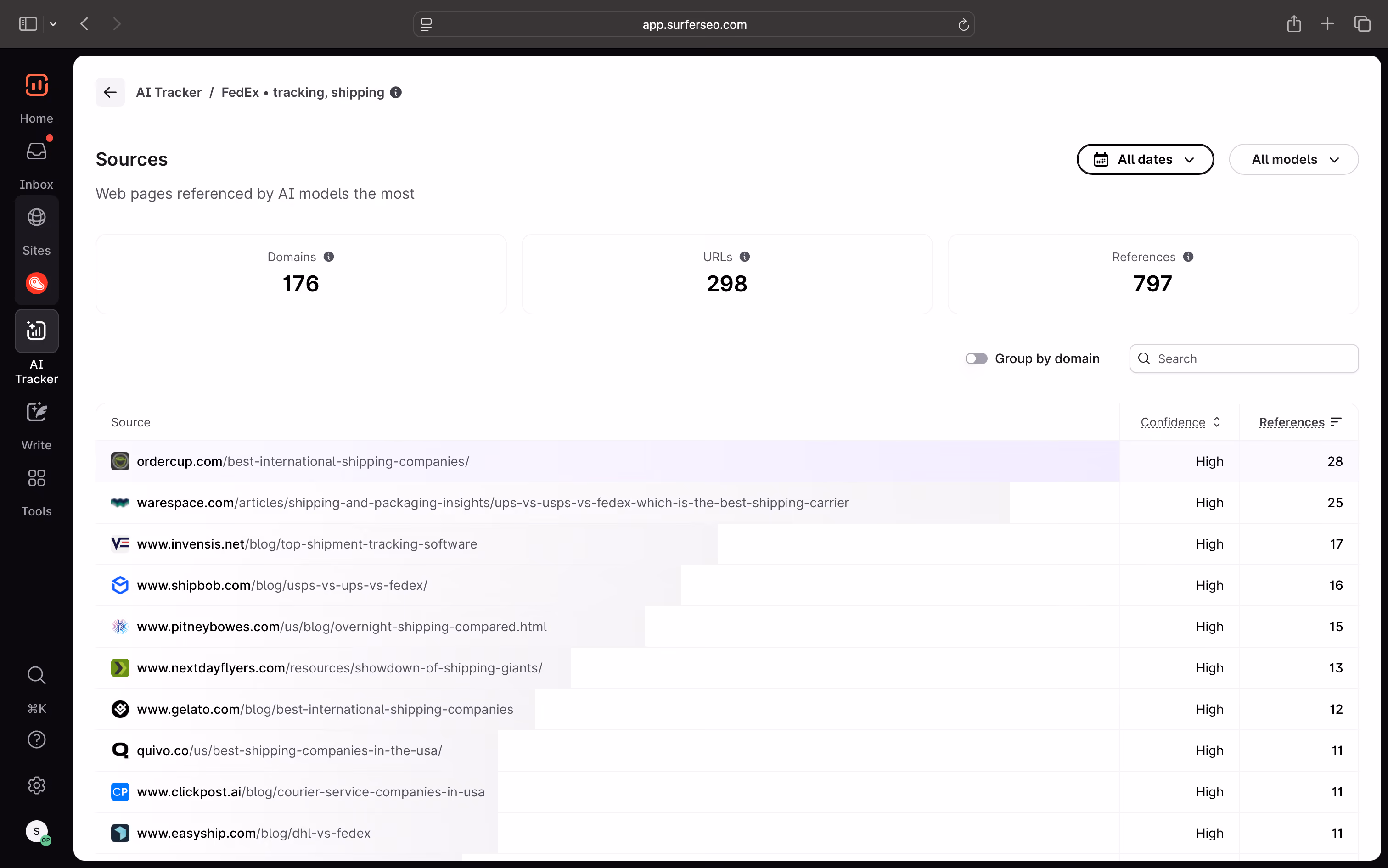The image size is (1388, 868).
Task: Click the browser share button
Action: pyautogui.click(x=1293, y=24)
